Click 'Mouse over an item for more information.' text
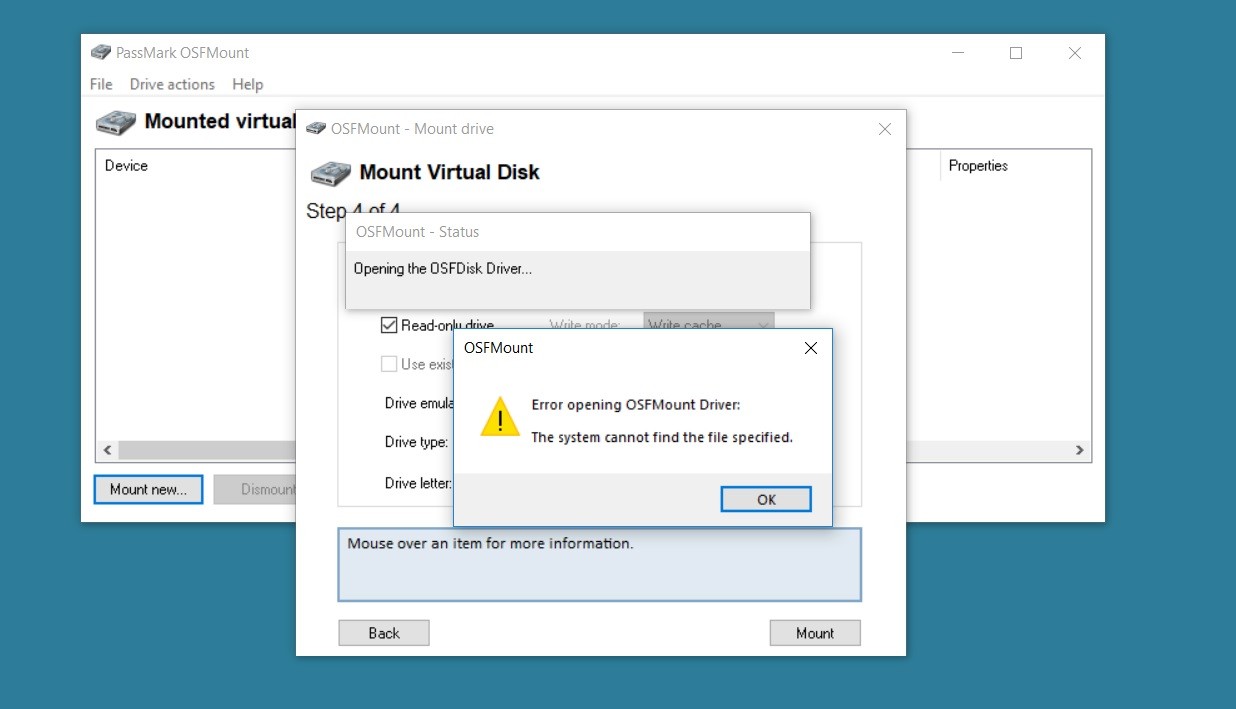The width and height of the screenshot is (1236, 709). pos(490,544)
